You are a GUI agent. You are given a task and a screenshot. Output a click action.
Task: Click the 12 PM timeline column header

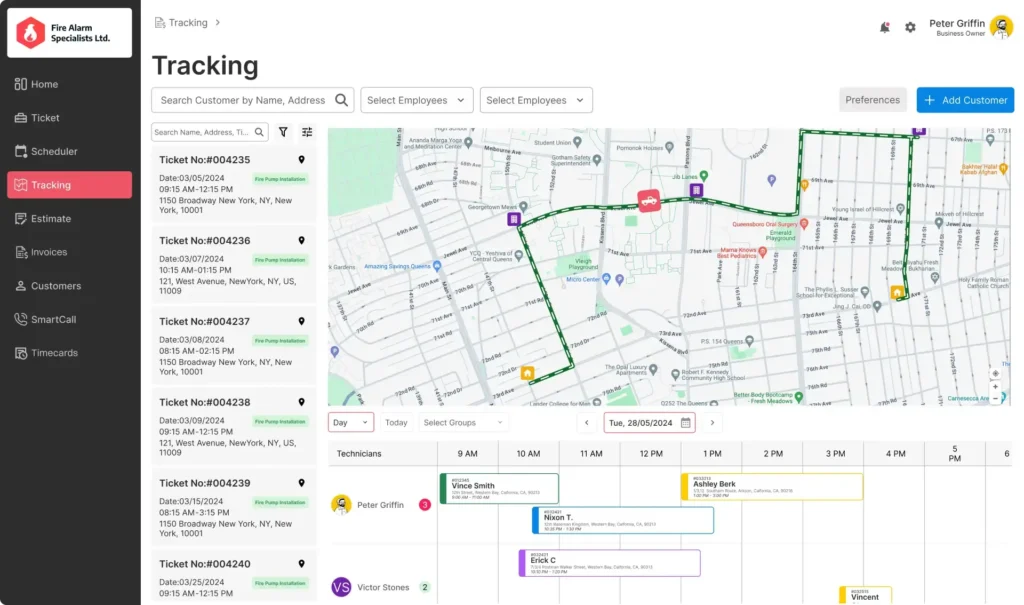(x=651, y=453)
